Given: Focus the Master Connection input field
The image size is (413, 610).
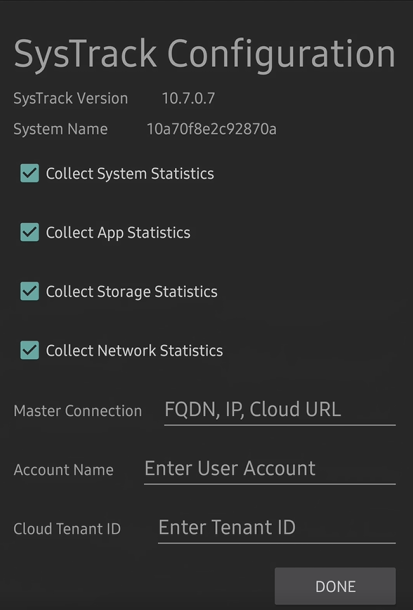Looking at the screenshot, I should (x=280, y=410).
